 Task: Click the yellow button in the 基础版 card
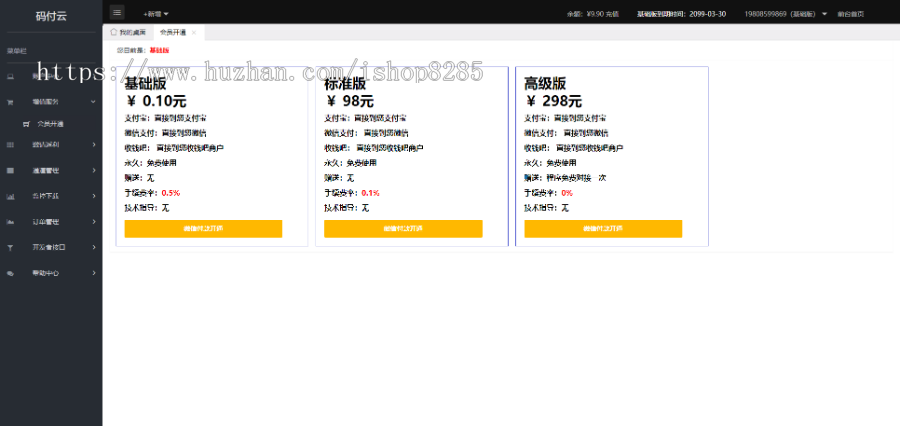tap(203, 229)
